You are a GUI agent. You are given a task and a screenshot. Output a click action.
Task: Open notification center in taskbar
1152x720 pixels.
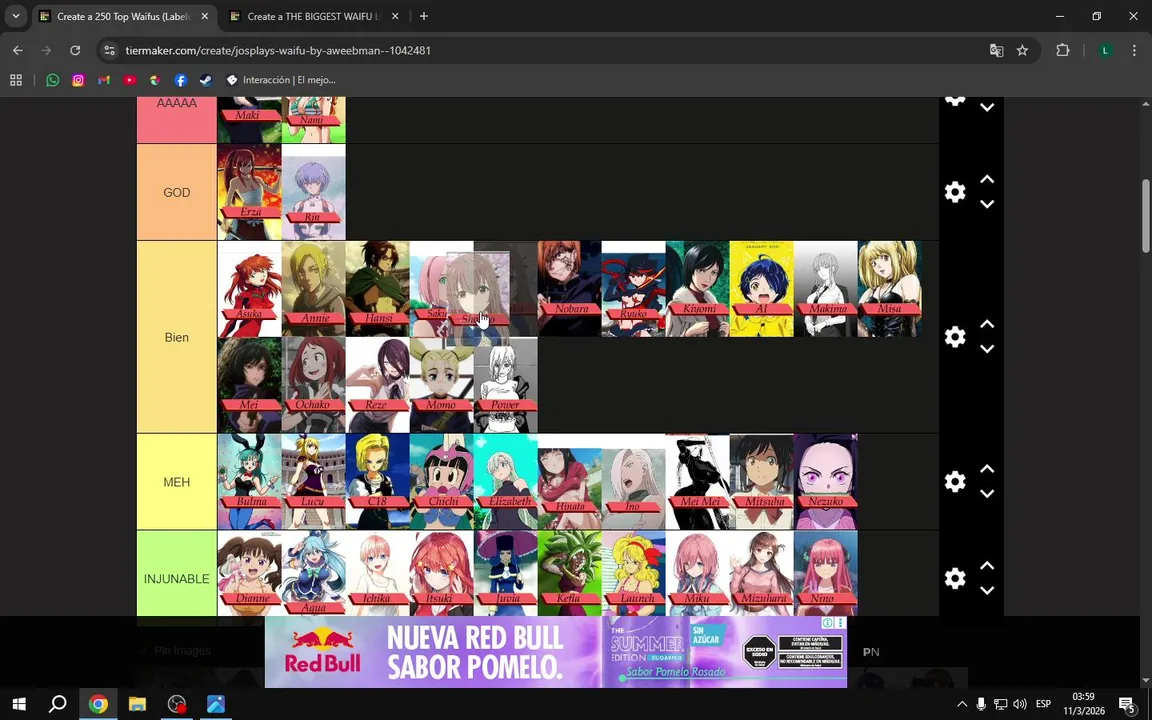(x=1127, y=705)
